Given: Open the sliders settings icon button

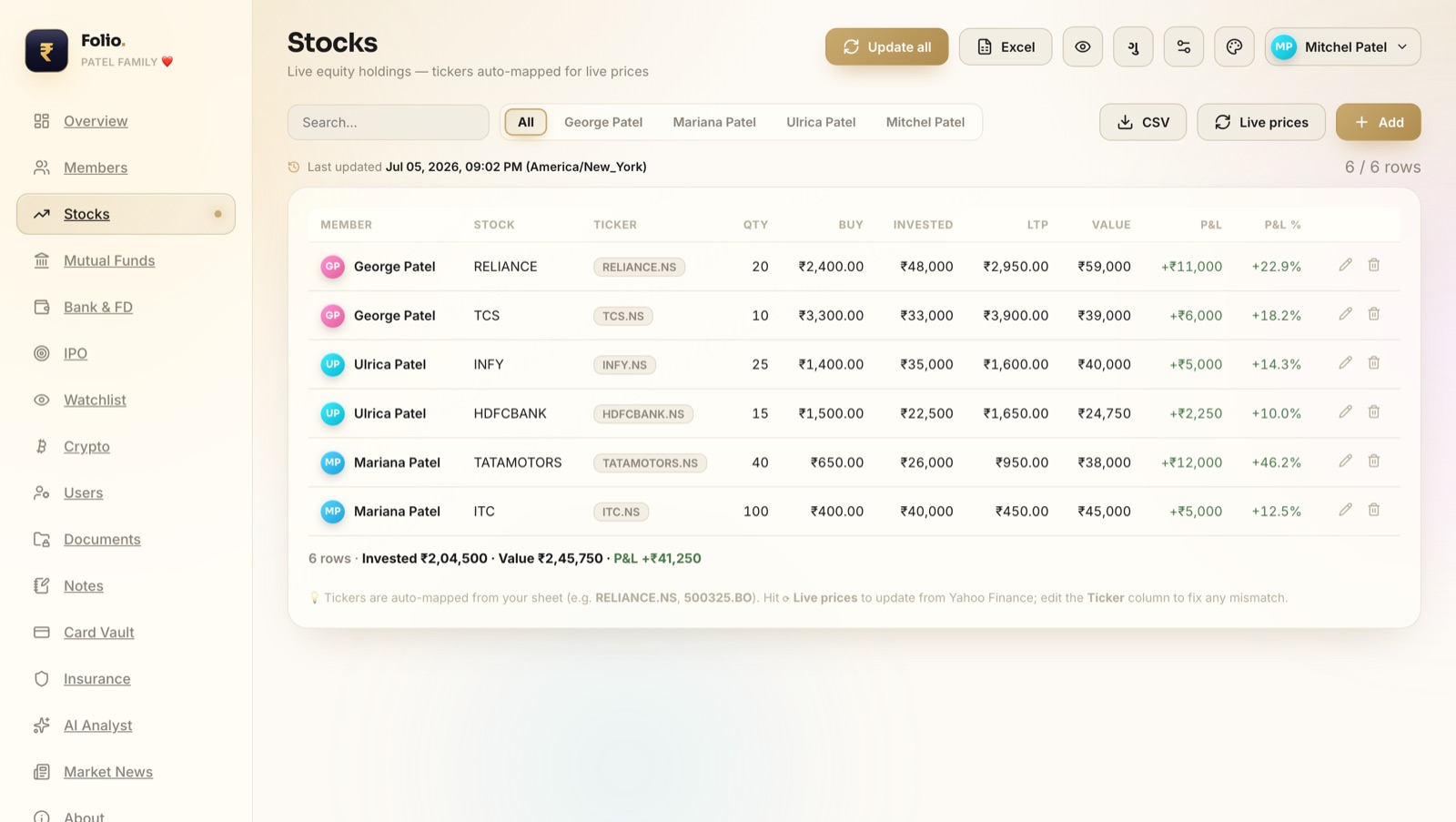Looking at the screenshot, I should (x=1184, y=46).
